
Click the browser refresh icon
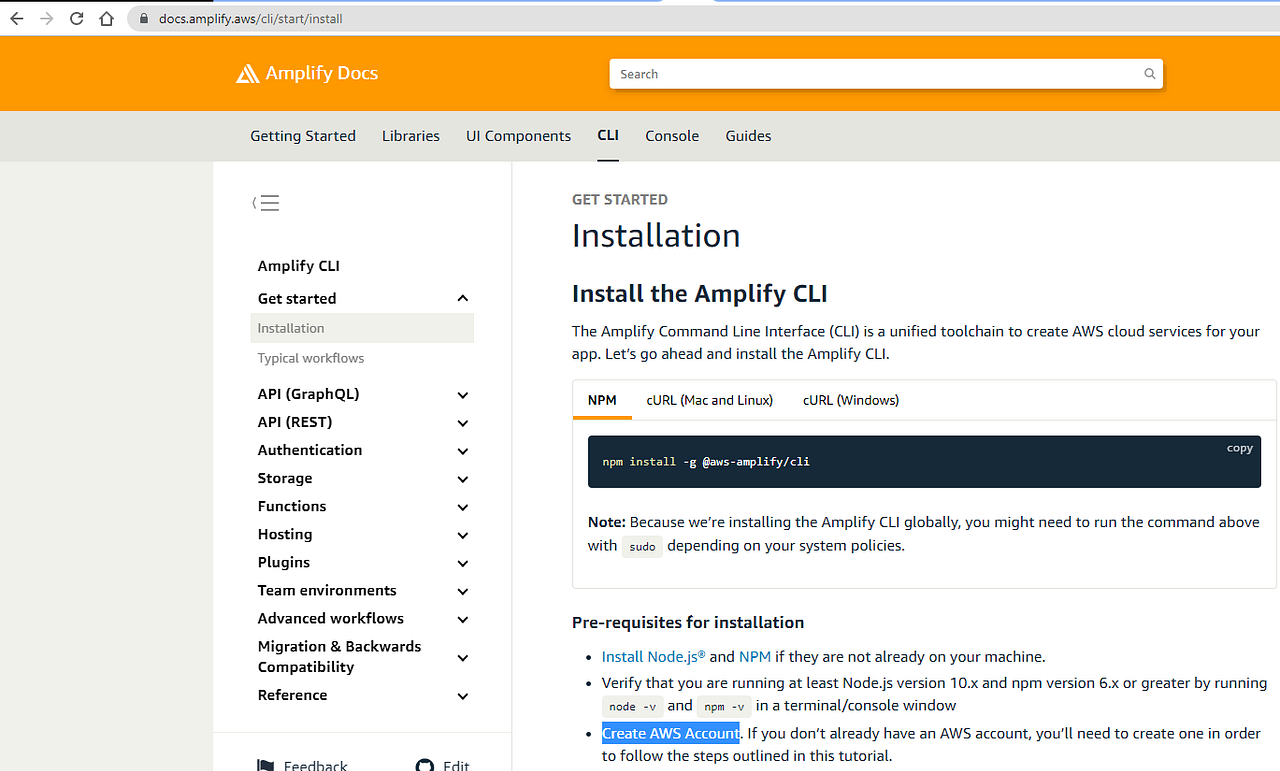pos(76,18)
